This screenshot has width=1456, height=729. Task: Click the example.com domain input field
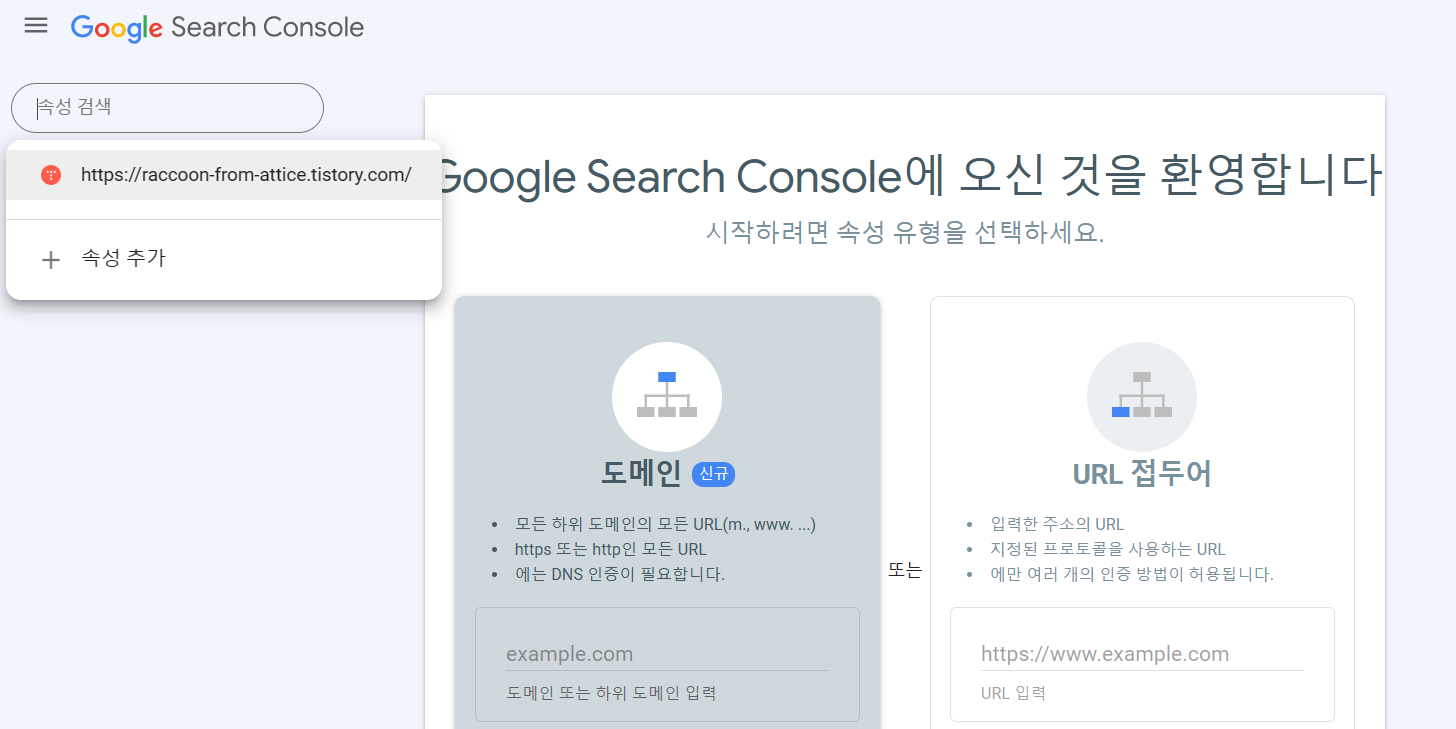[667, 655]
